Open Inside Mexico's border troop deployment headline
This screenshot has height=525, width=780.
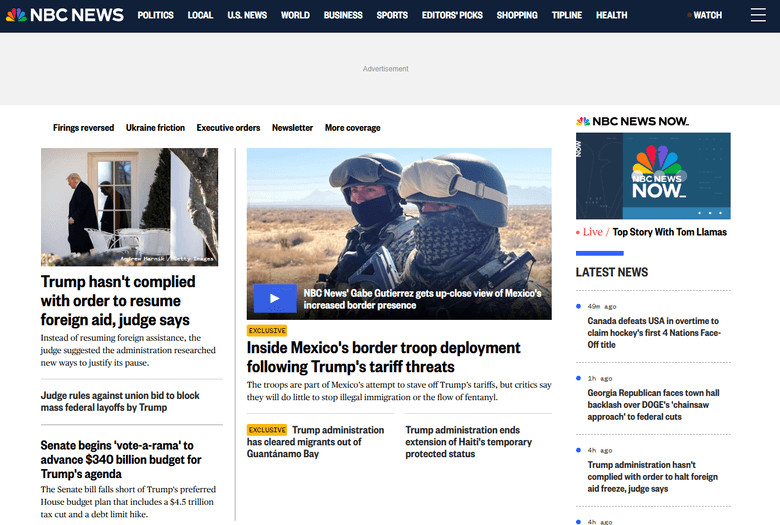coord(384,357)
